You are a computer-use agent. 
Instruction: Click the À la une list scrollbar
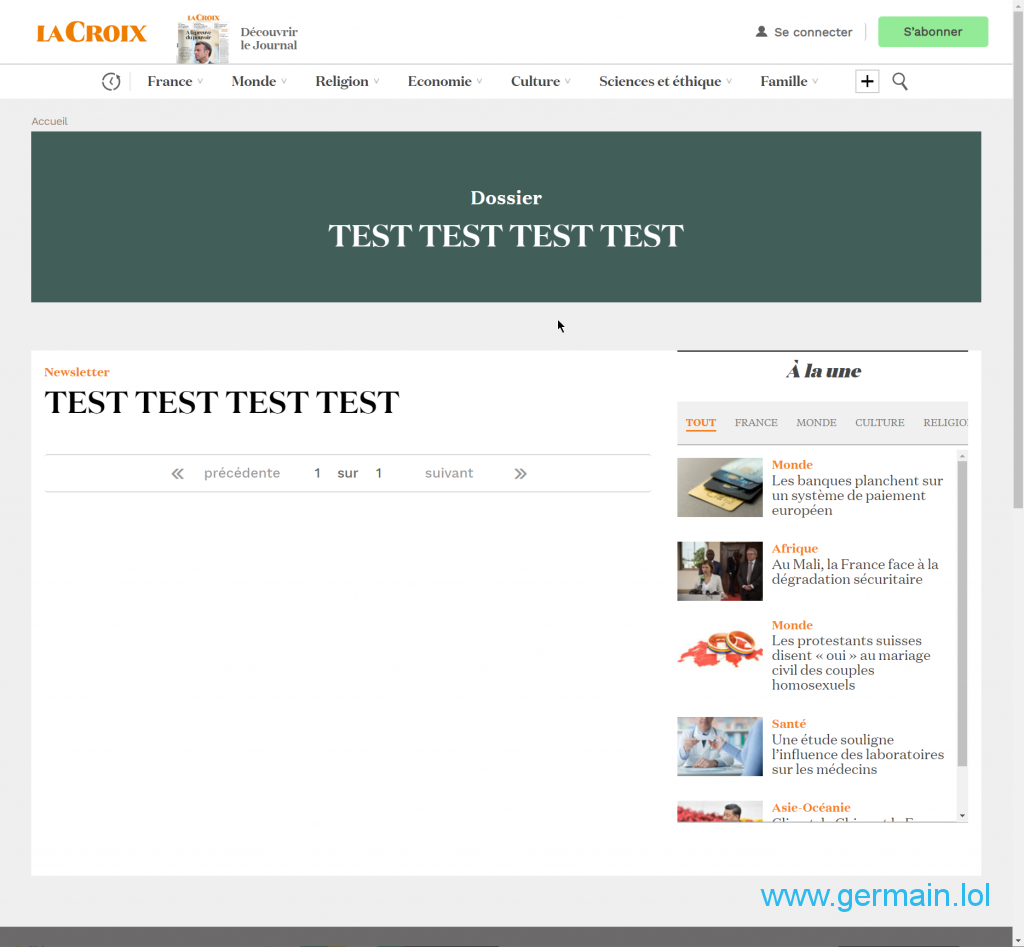coord(962,612)
